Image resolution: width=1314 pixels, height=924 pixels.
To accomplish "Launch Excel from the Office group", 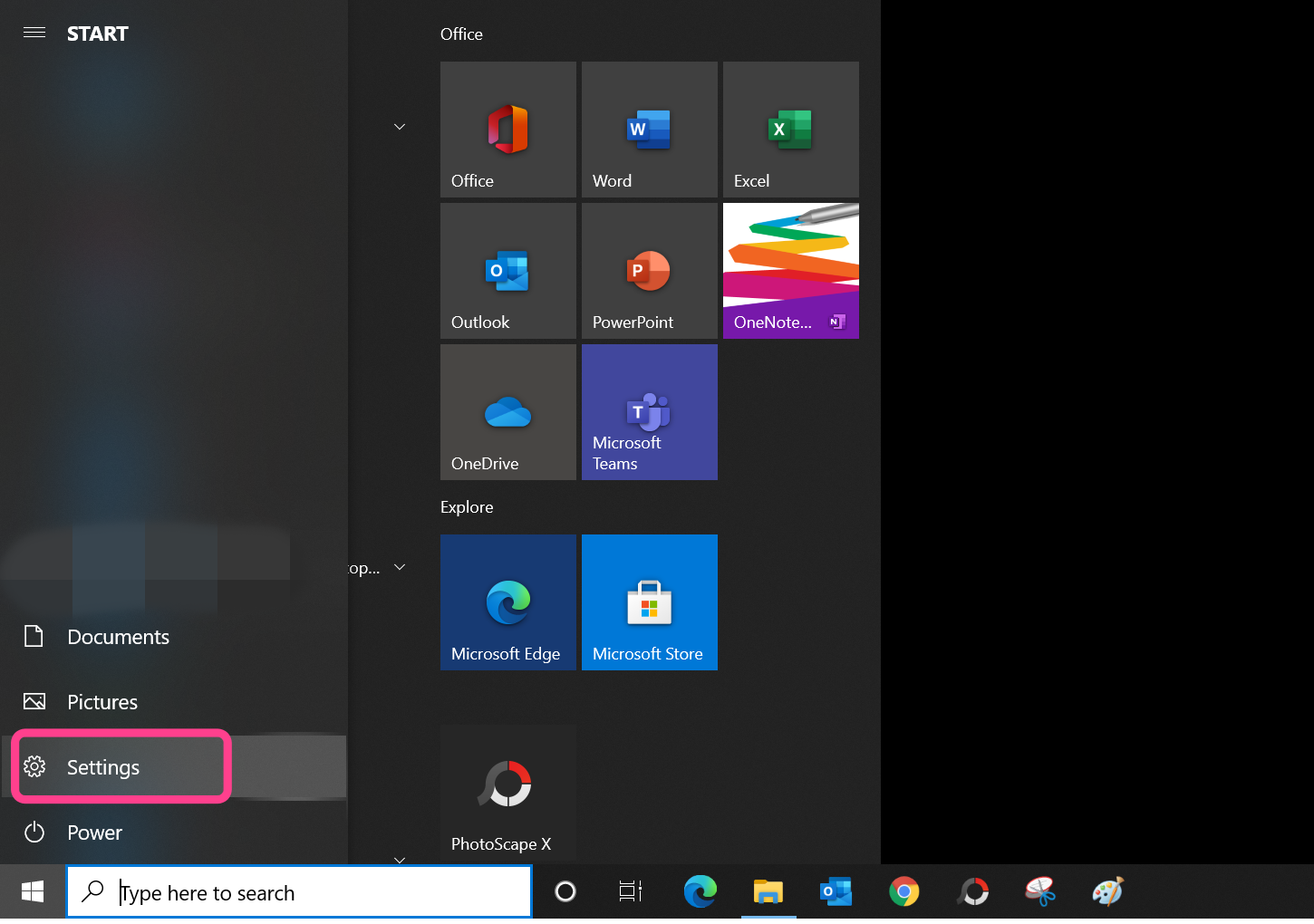I will 790,130.
